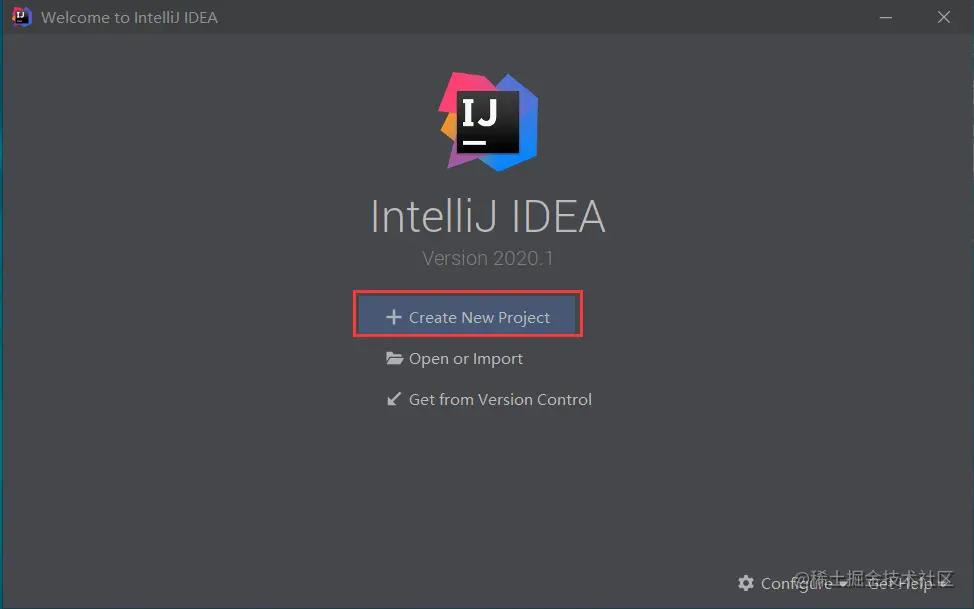Image resolution: width=974 pixels, height=609 pixels.
Task: Click the IntelliJ icon in the title bar
Action: click(21, 17)
